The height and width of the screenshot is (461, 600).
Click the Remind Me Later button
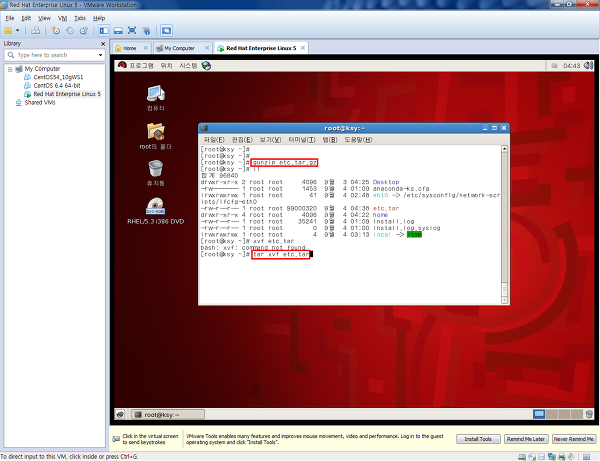(526, 439)
